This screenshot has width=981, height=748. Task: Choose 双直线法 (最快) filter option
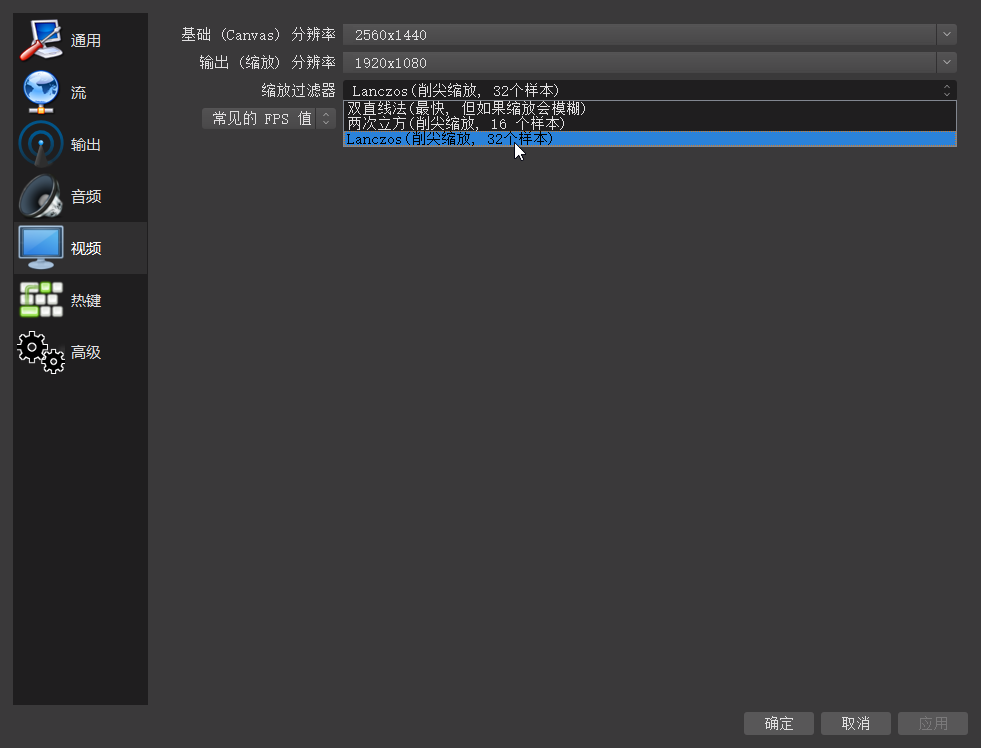pyautogui.click(x=649, y=108)
